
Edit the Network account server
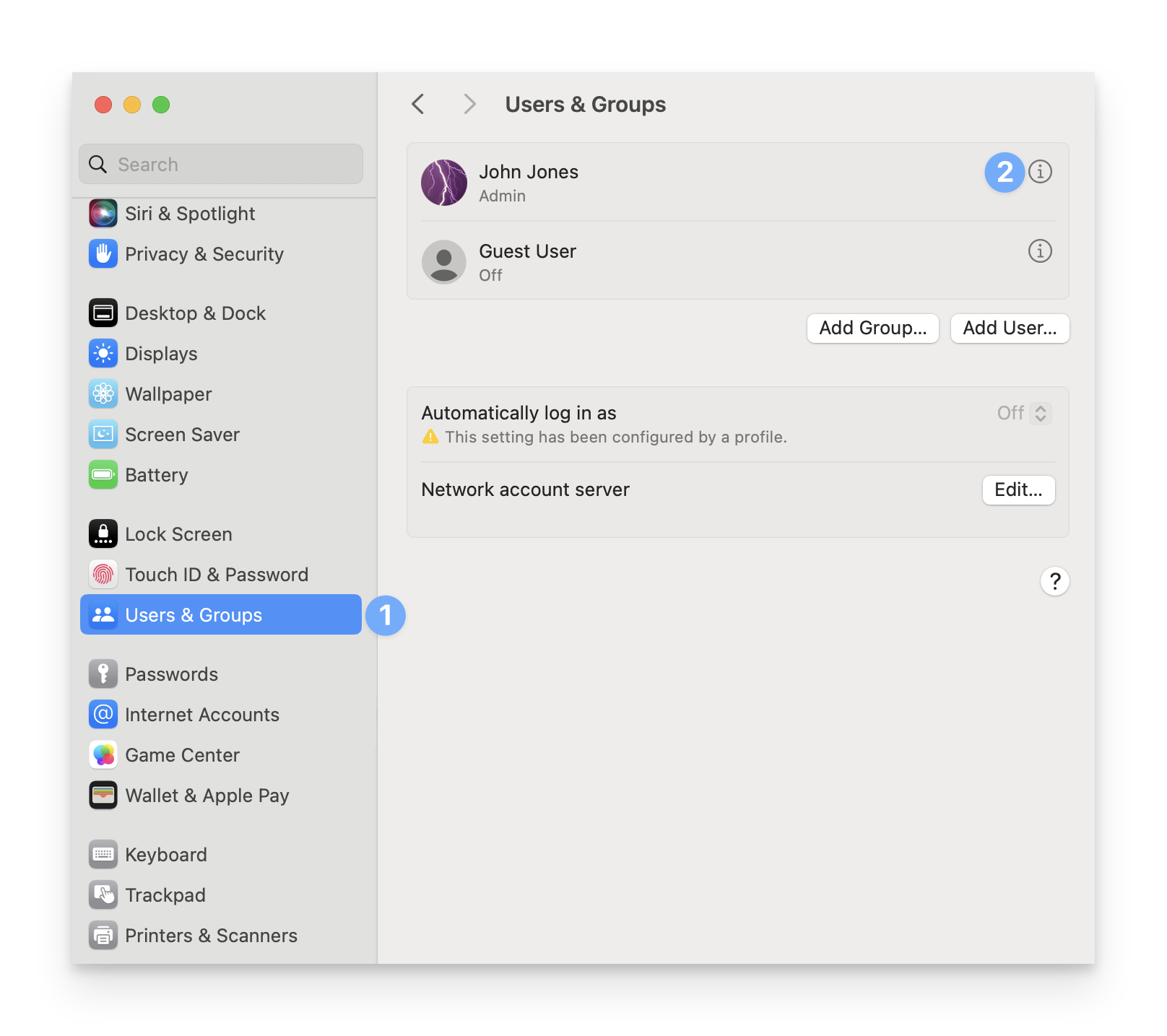pyautogui.click(x=1018, y=490)
